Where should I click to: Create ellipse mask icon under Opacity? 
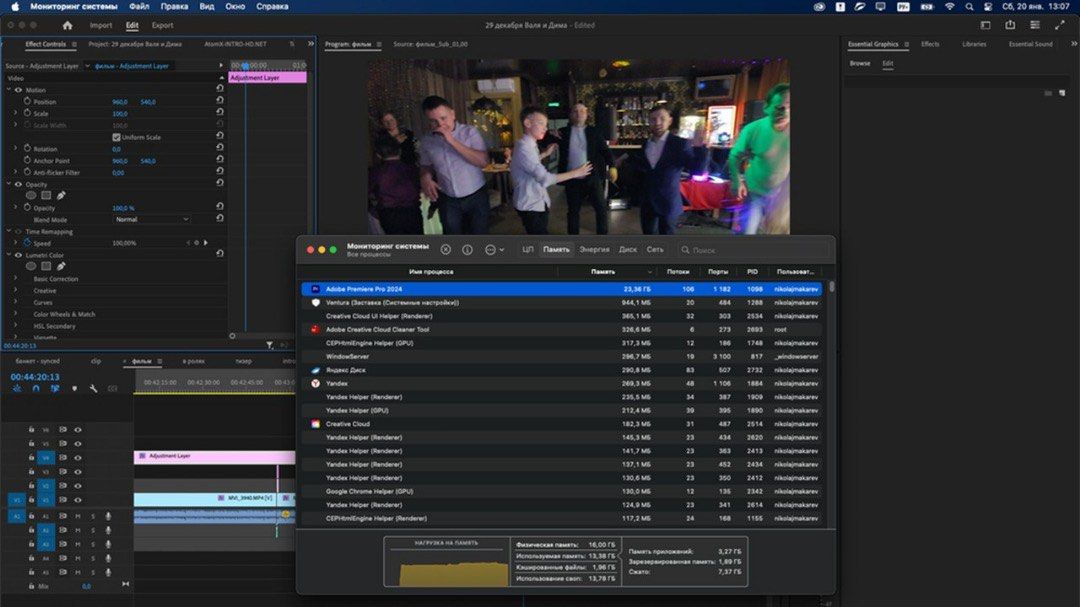(x=31, y=194)
